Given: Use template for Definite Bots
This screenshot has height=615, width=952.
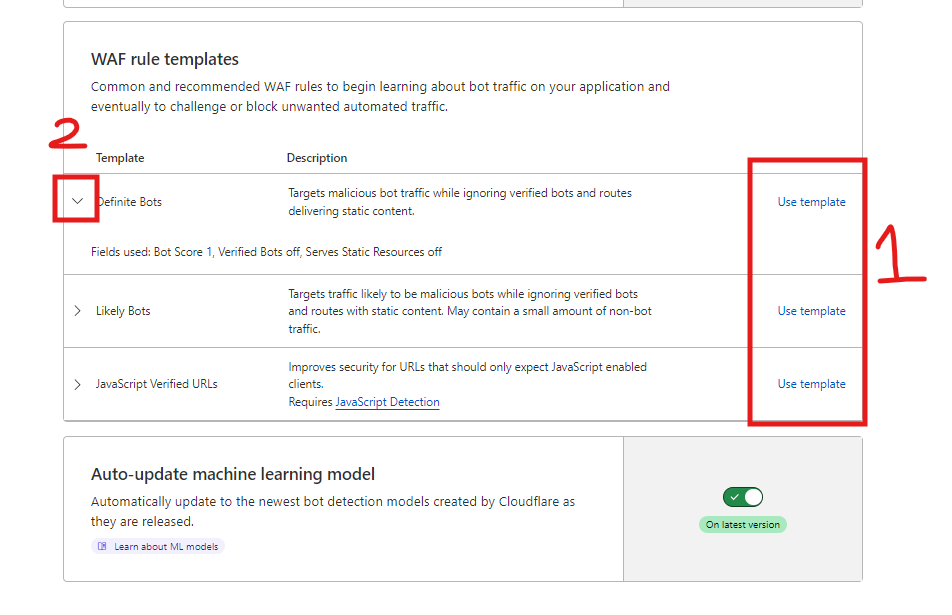Looking at the screenshot, I should (811, 202).
